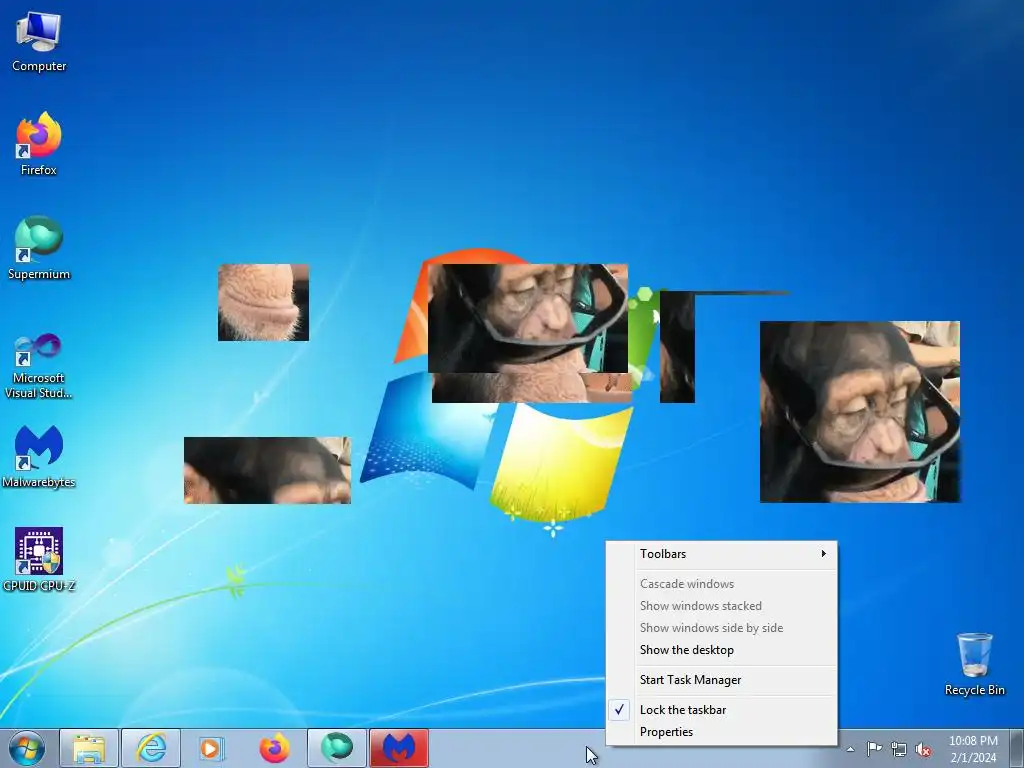The image size is (1024, 768).
Task: Open the Action Center flag icon
Action: [x=874, y=748]
